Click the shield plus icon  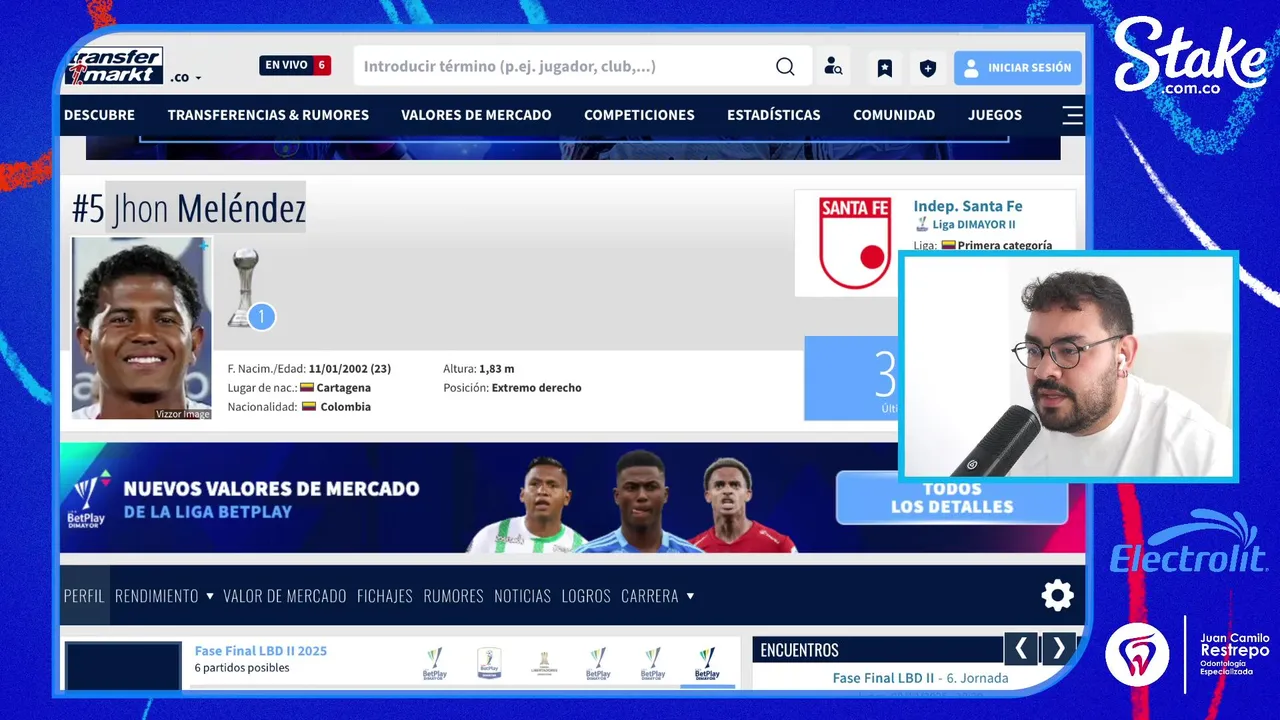[928, 68]
